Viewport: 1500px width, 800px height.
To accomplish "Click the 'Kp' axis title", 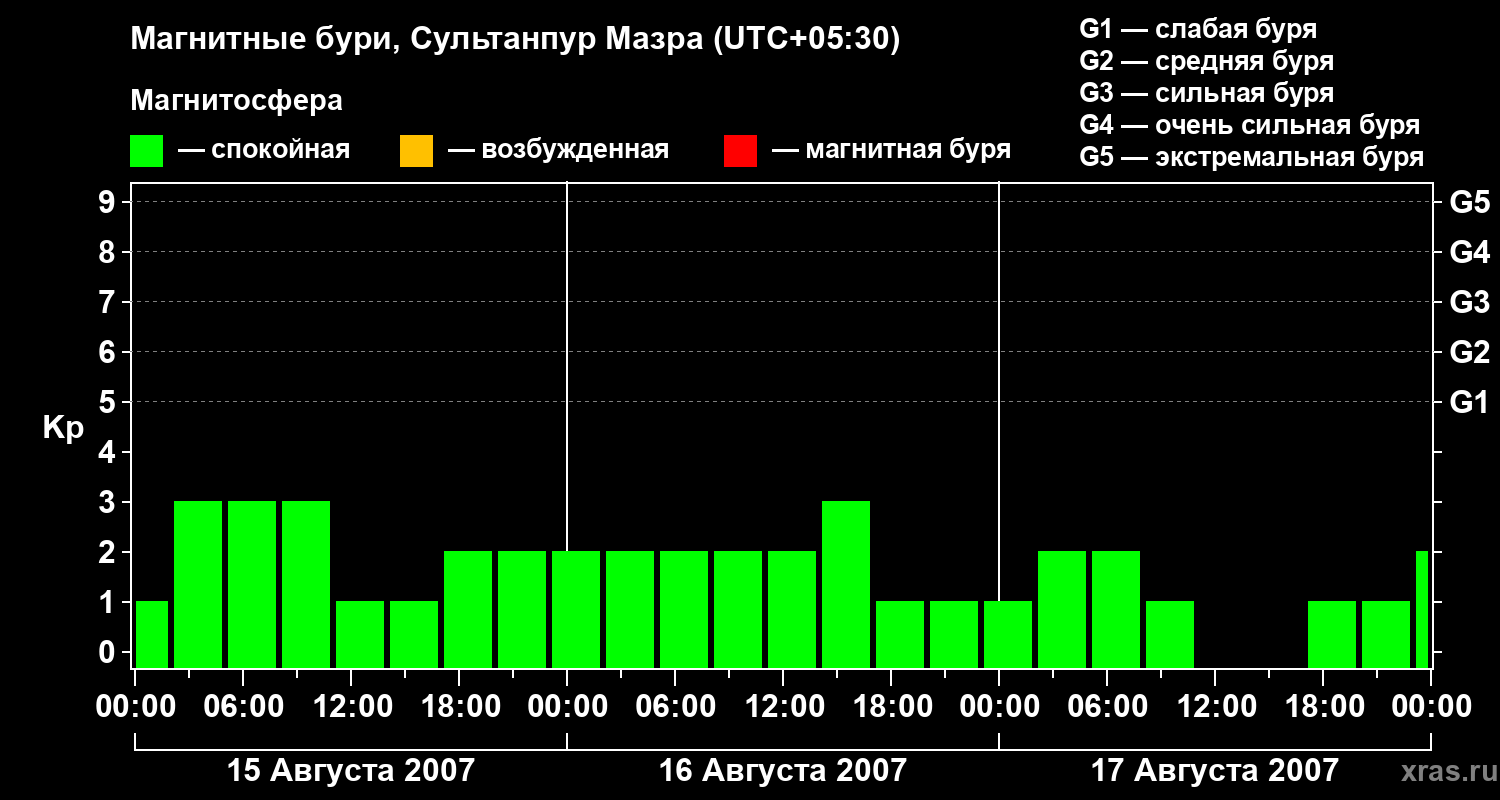I will click(64, 428).
